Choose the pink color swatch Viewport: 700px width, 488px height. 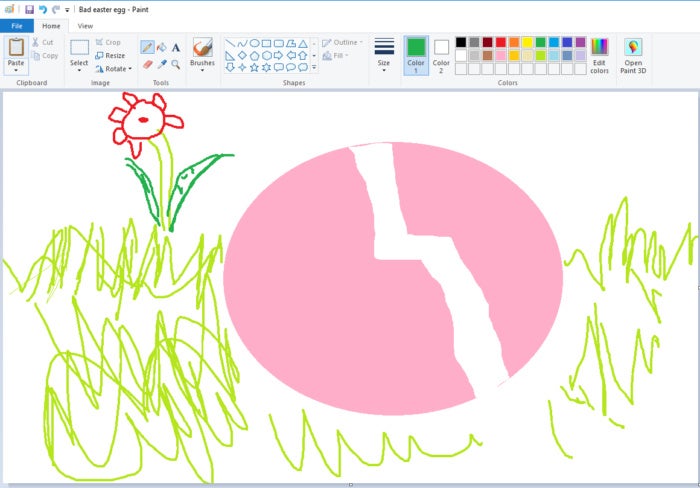pyautogui.click(x=501, y=55)
